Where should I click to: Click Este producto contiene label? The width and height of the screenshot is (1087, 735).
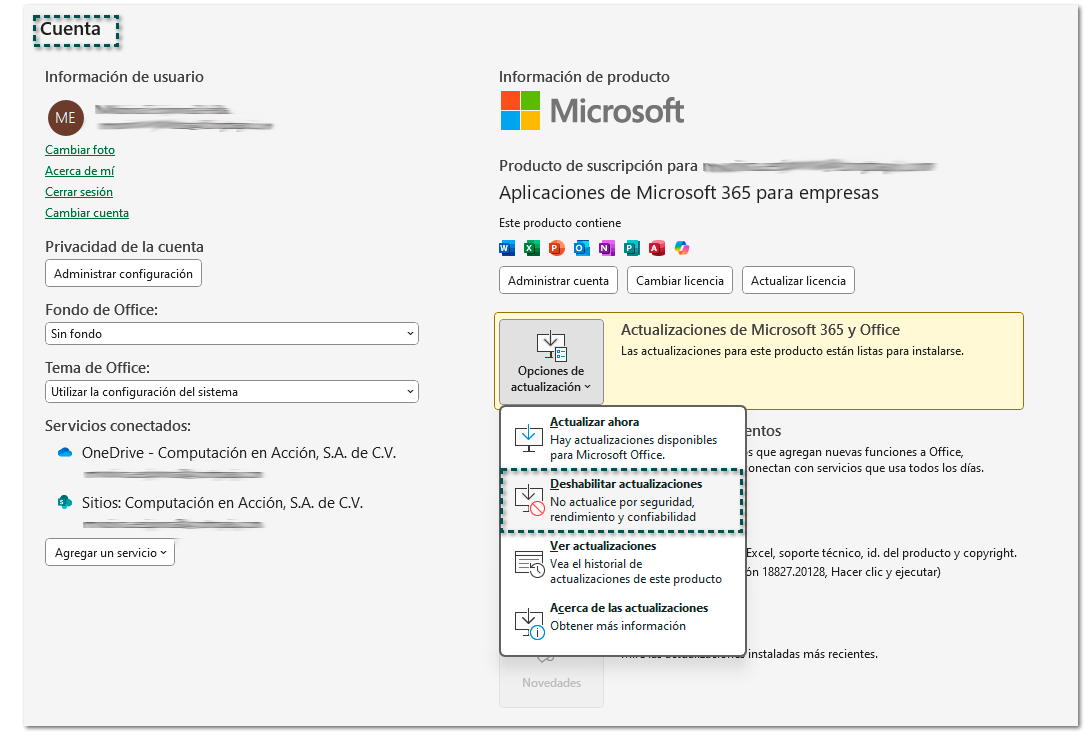point(560,223)
